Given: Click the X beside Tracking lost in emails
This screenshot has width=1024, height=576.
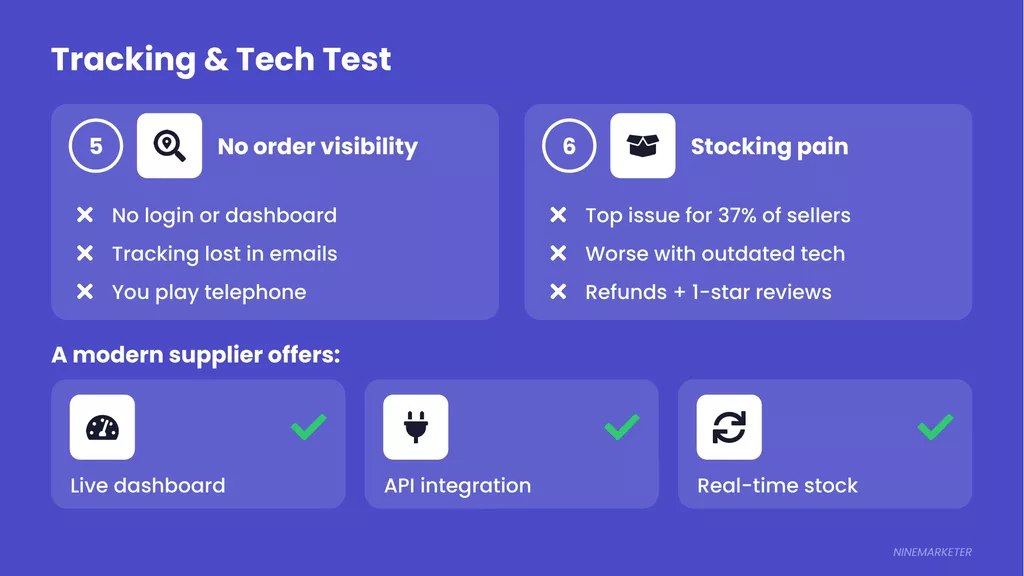Looking at the screenshot, I should (85, 253).
